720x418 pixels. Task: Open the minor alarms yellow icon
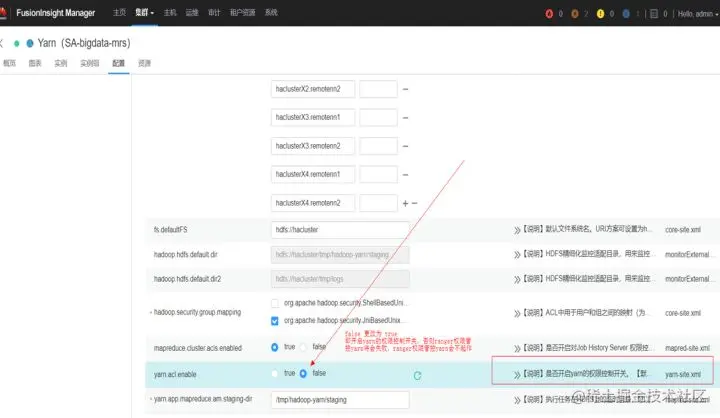click(600, 14)
